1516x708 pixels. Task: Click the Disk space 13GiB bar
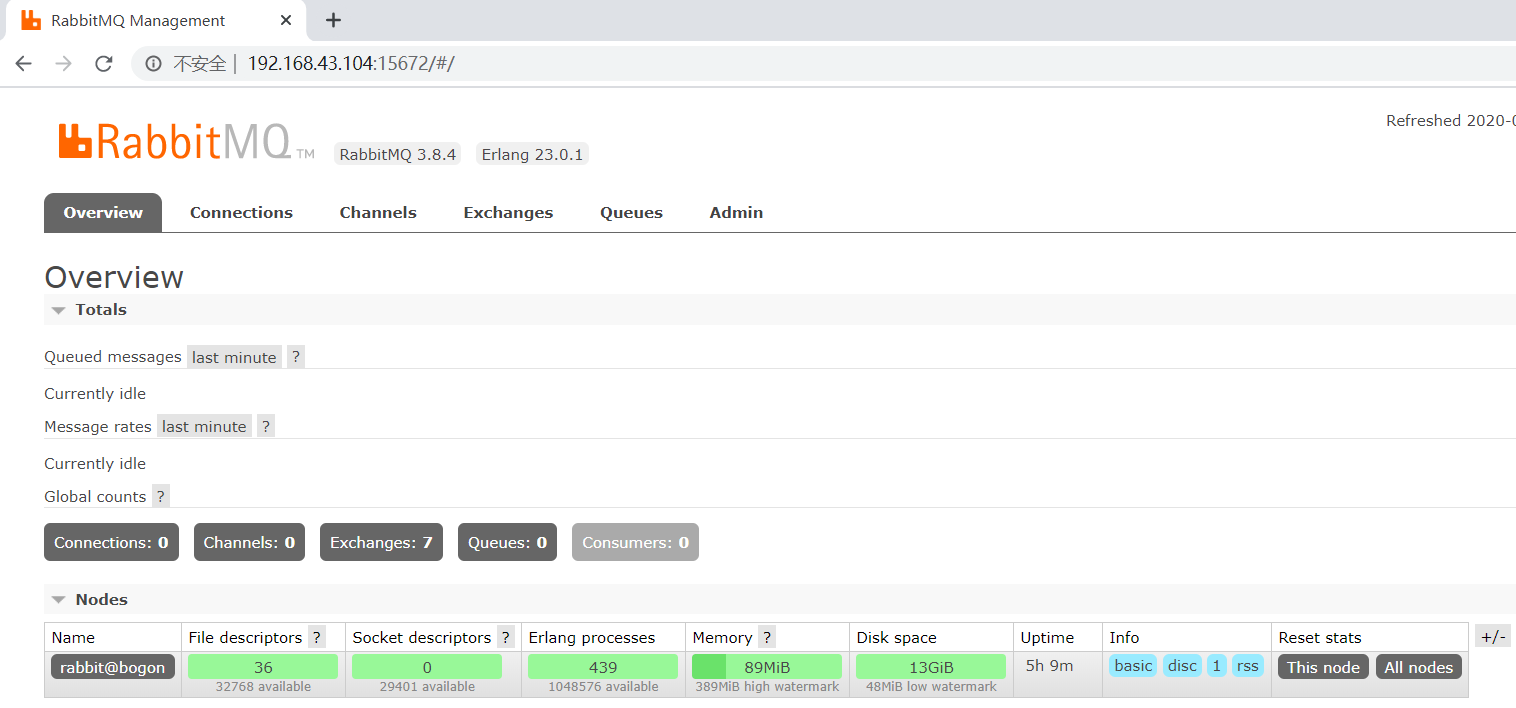931,667
